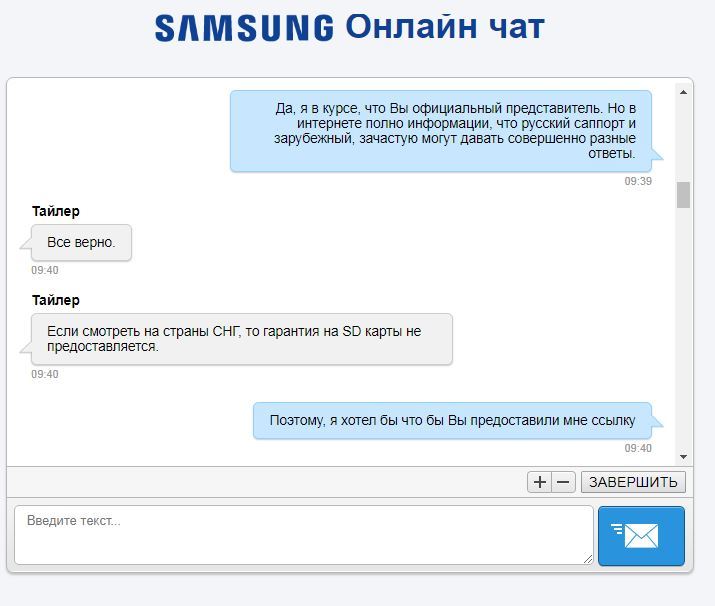715x606 pixels.
Task: Click the SAMSUNG logo in header
Action: click(244, 28)
